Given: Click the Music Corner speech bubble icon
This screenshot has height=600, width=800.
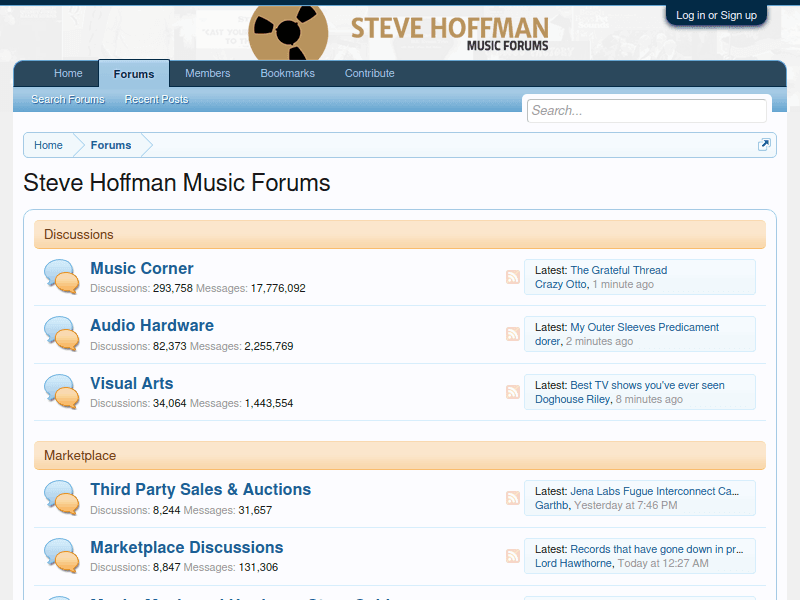Looking at the screenshot, I should tap(61, 276).
